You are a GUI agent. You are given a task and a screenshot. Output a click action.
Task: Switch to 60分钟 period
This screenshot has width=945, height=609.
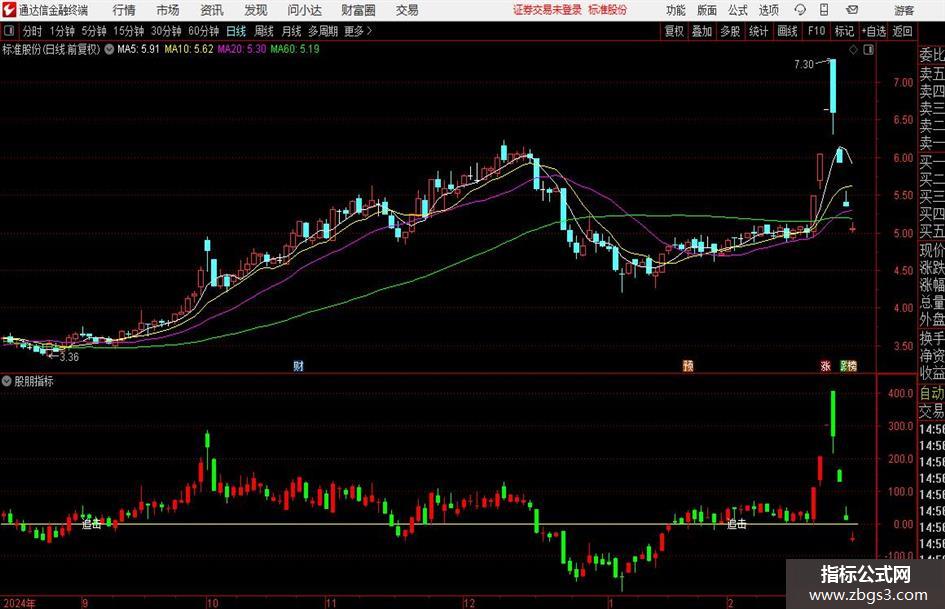204,31
